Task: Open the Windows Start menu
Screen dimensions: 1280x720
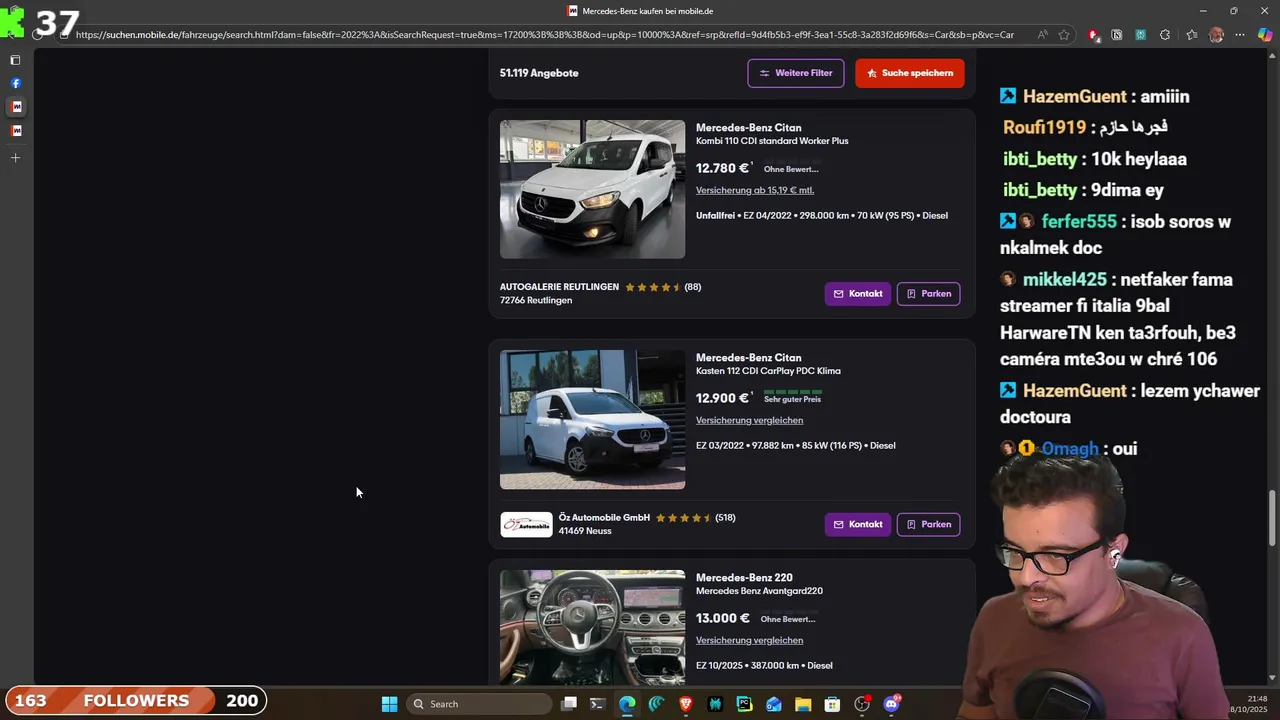Action: click(389, 704)
